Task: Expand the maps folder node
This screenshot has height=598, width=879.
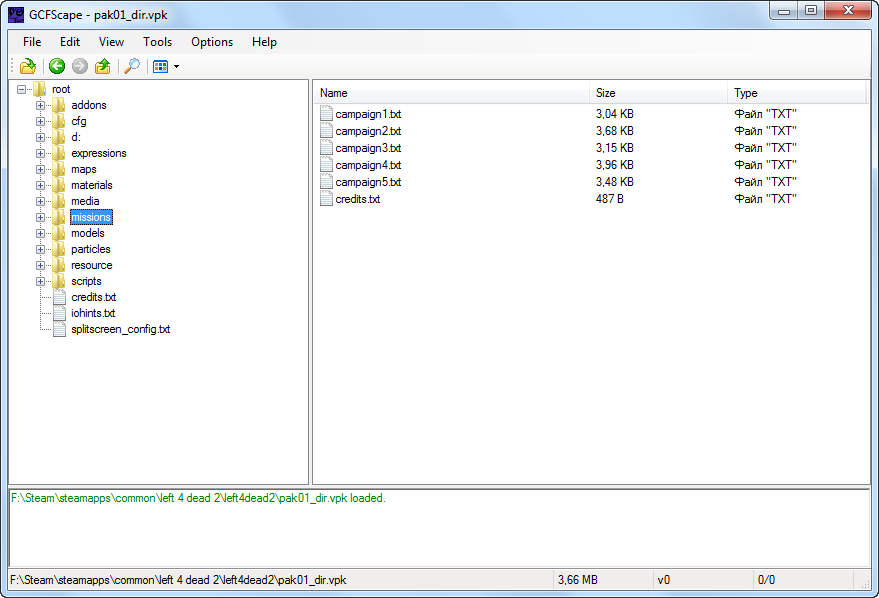Action: [x=40, y=169]
